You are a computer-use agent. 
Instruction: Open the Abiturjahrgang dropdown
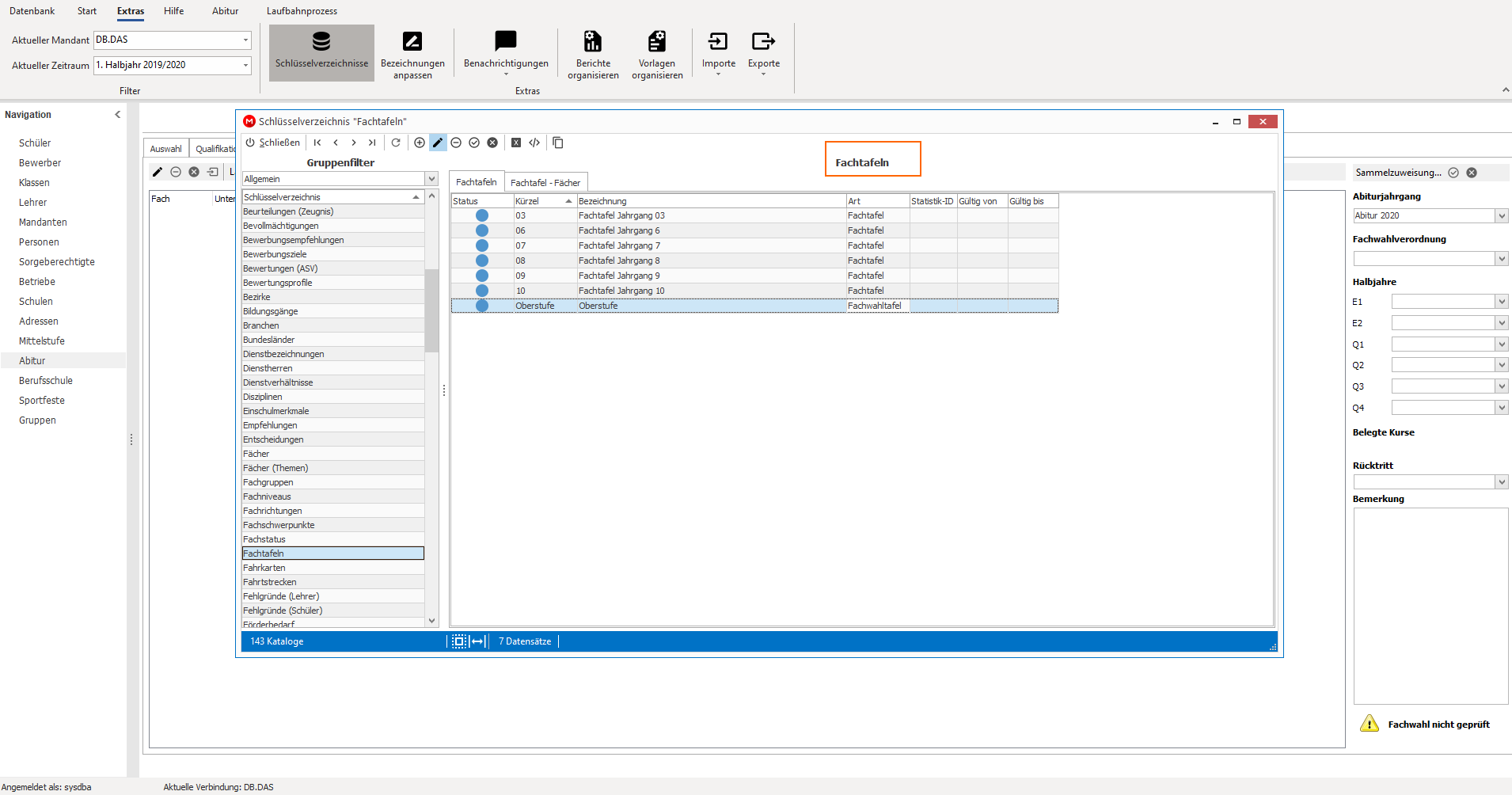point(1502,215)
